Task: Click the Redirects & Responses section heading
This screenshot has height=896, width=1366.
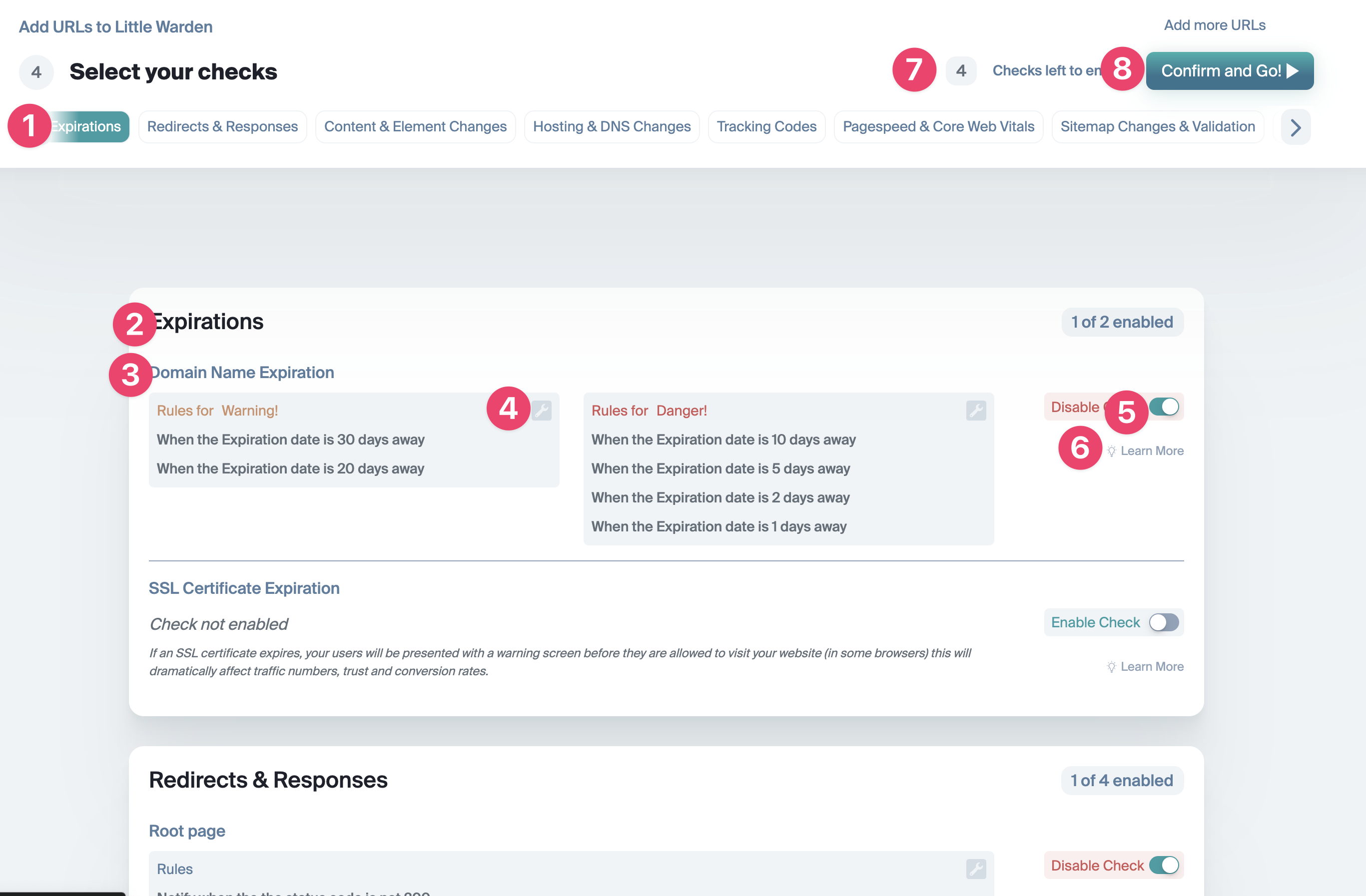Action: tap(268, 780)
